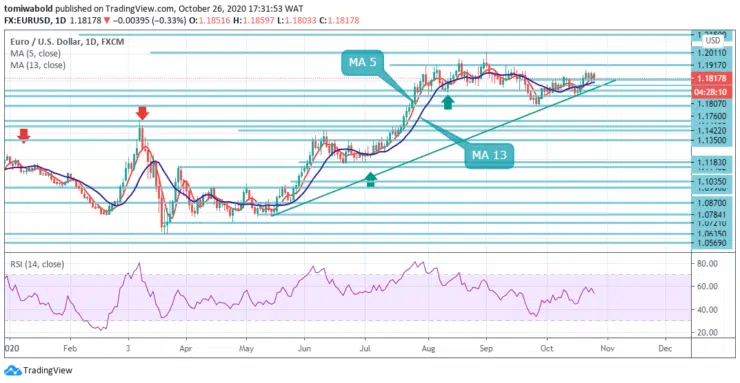740x383 pixels.
Task: Click the TradingView cloud logo icon
Action: tap(12, 370)
